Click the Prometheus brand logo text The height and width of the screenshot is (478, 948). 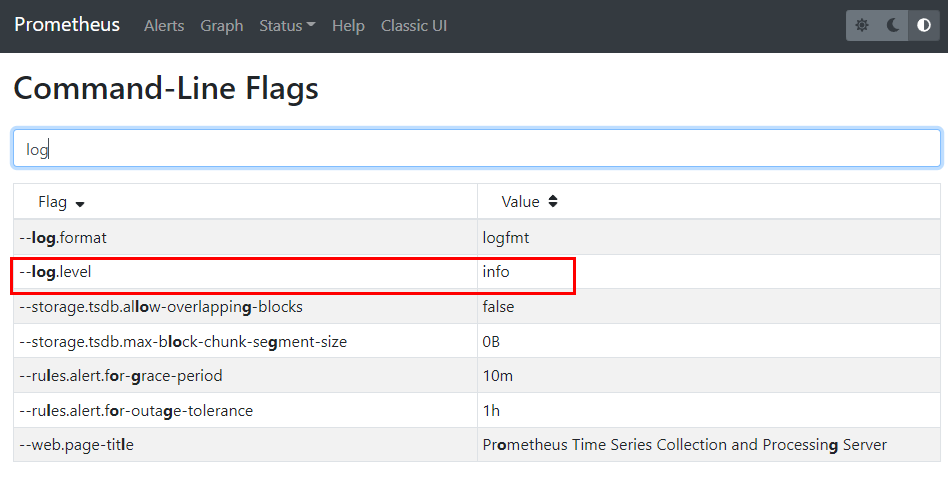67,25
